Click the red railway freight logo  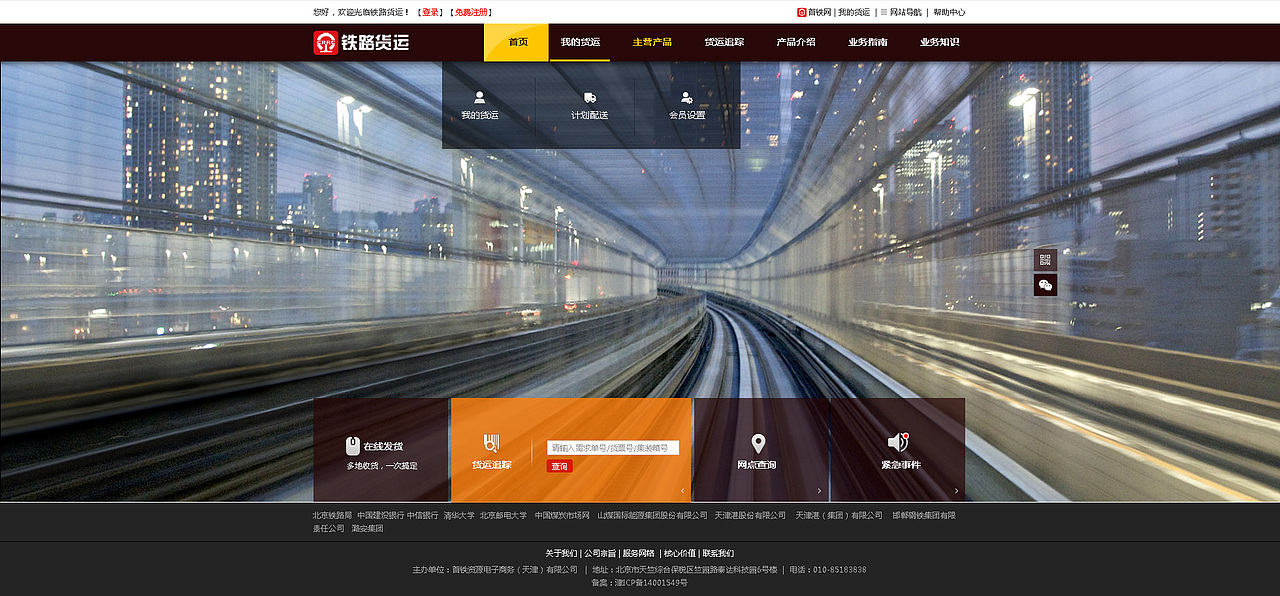326,43
